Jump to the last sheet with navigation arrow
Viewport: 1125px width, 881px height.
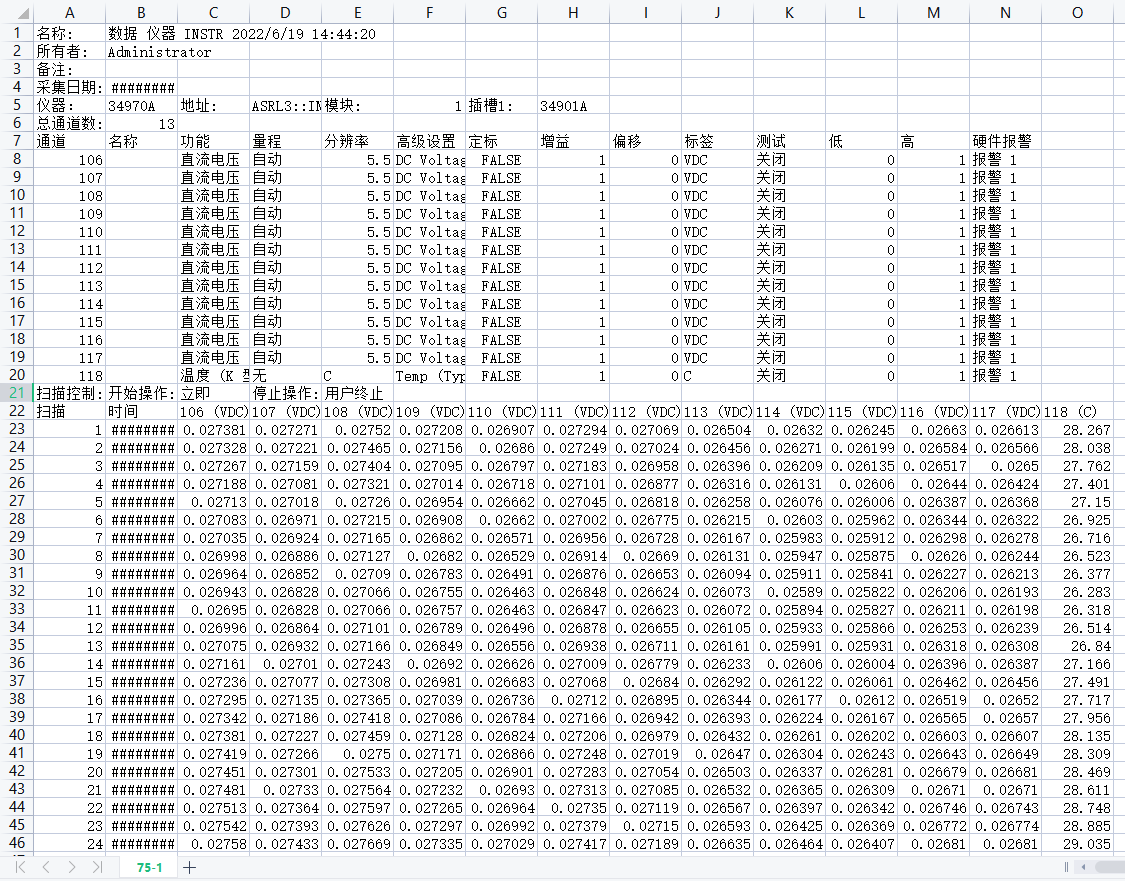click(97, 867)
